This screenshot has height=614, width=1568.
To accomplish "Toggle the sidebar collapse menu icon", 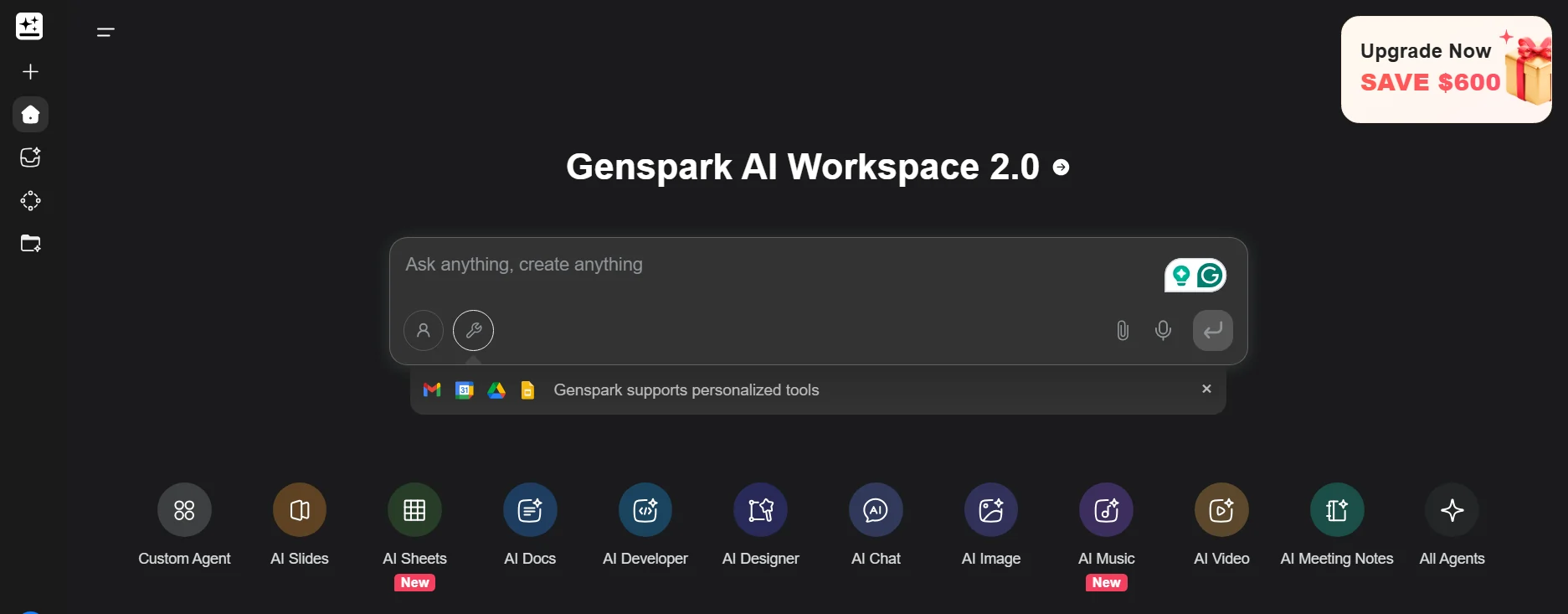I will (105, 33).
